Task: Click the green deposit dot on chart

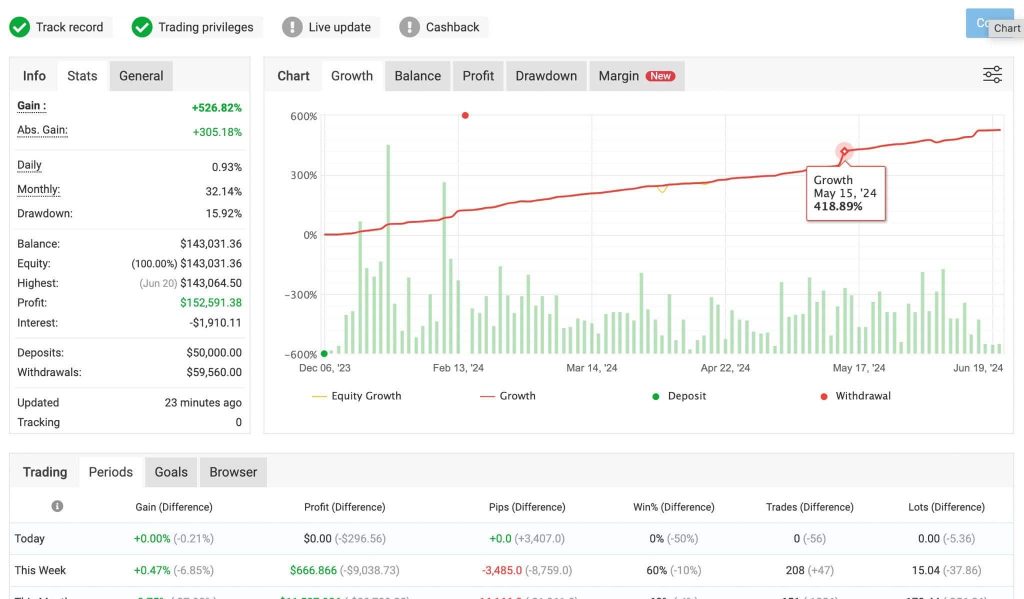Action: tap(324, 353)
